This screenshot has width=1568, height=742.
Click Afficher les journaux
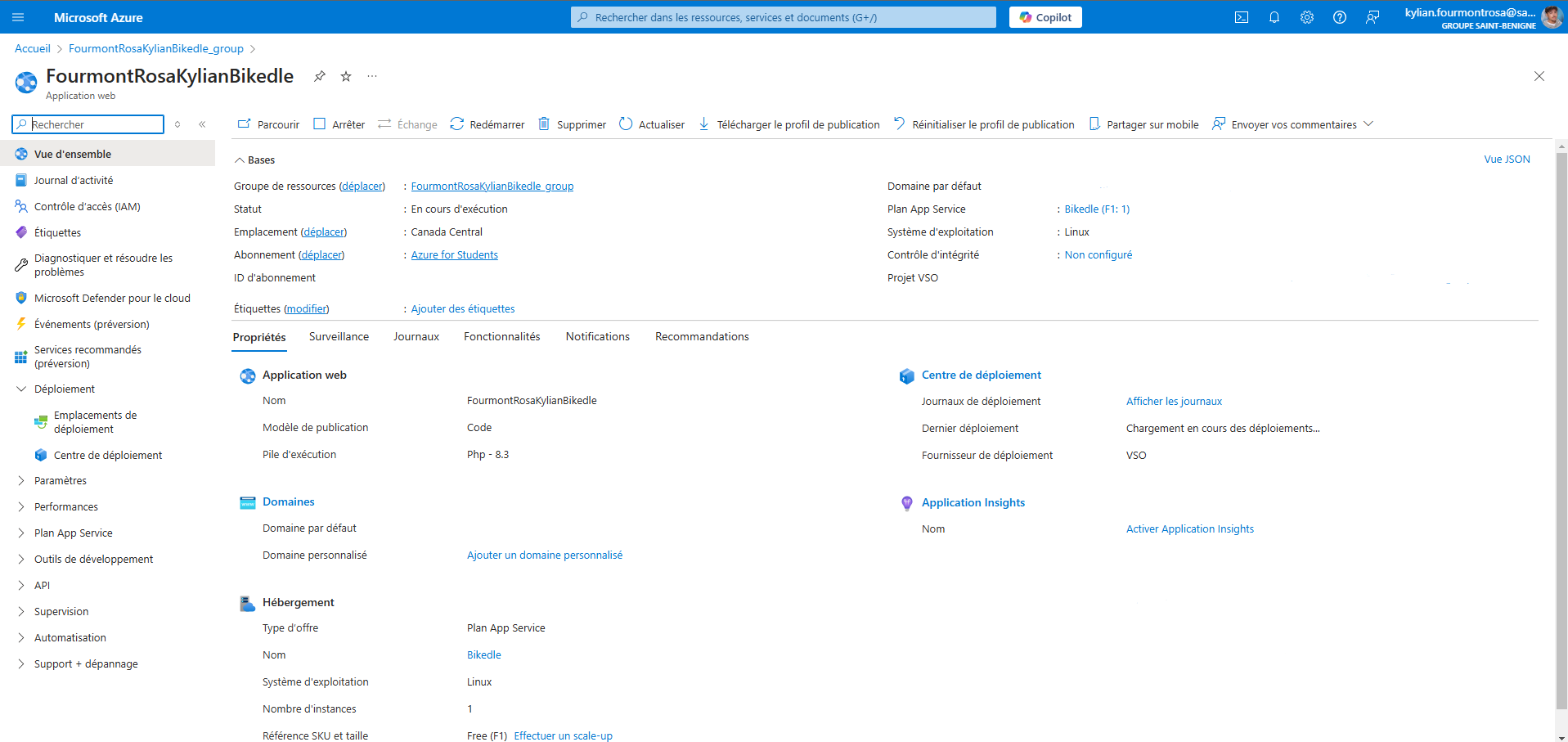click(1174, 401)
